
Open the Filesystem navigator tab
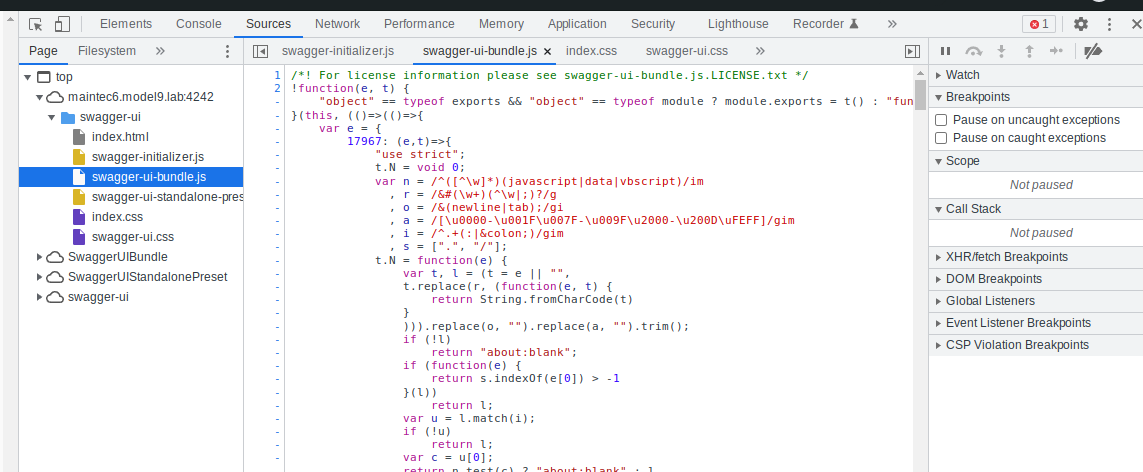coord(106,51)
